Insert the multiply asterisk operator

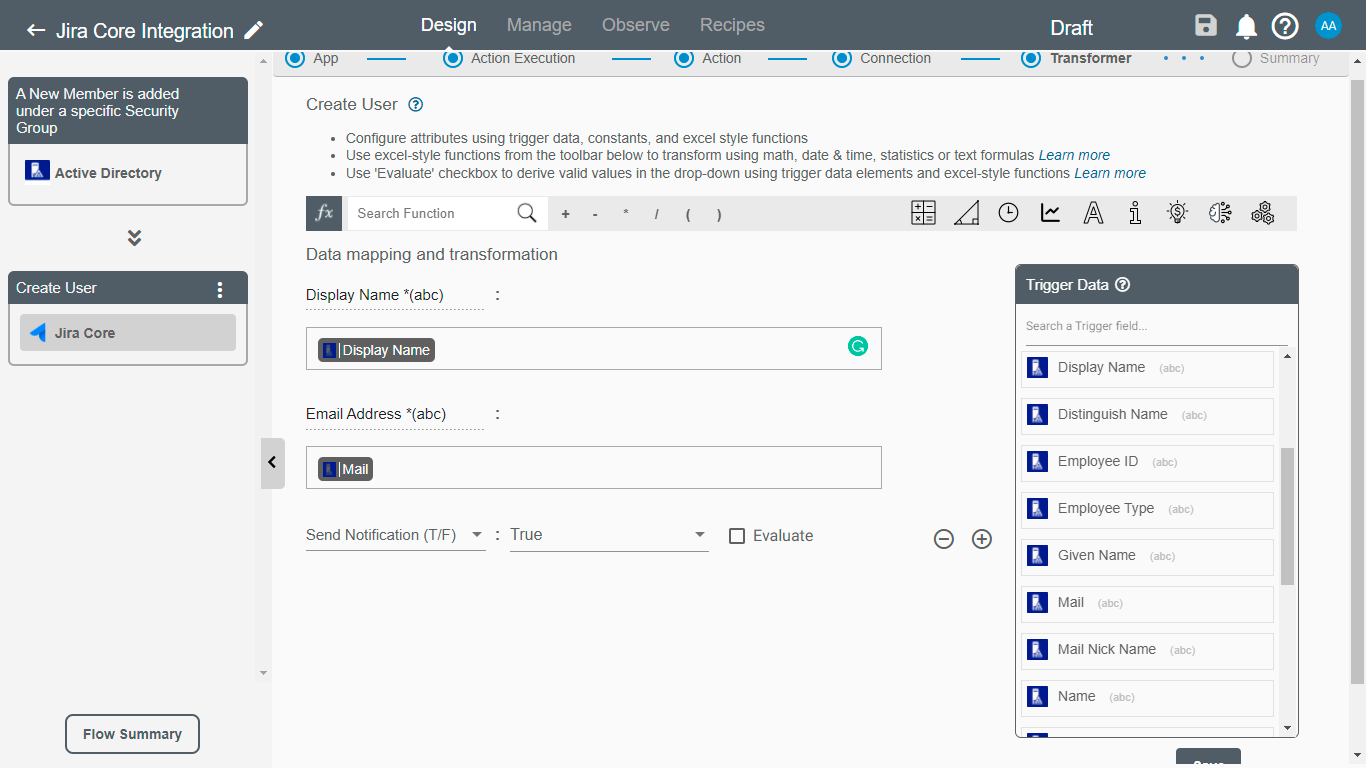(x=626, y=214)
